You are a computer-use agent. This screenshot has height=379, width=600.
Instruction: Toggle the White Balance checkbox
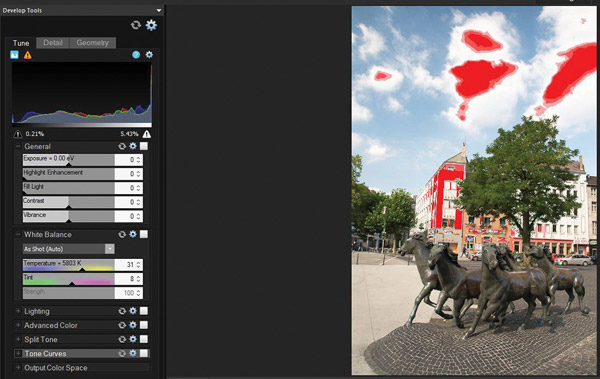click(143, 234)
